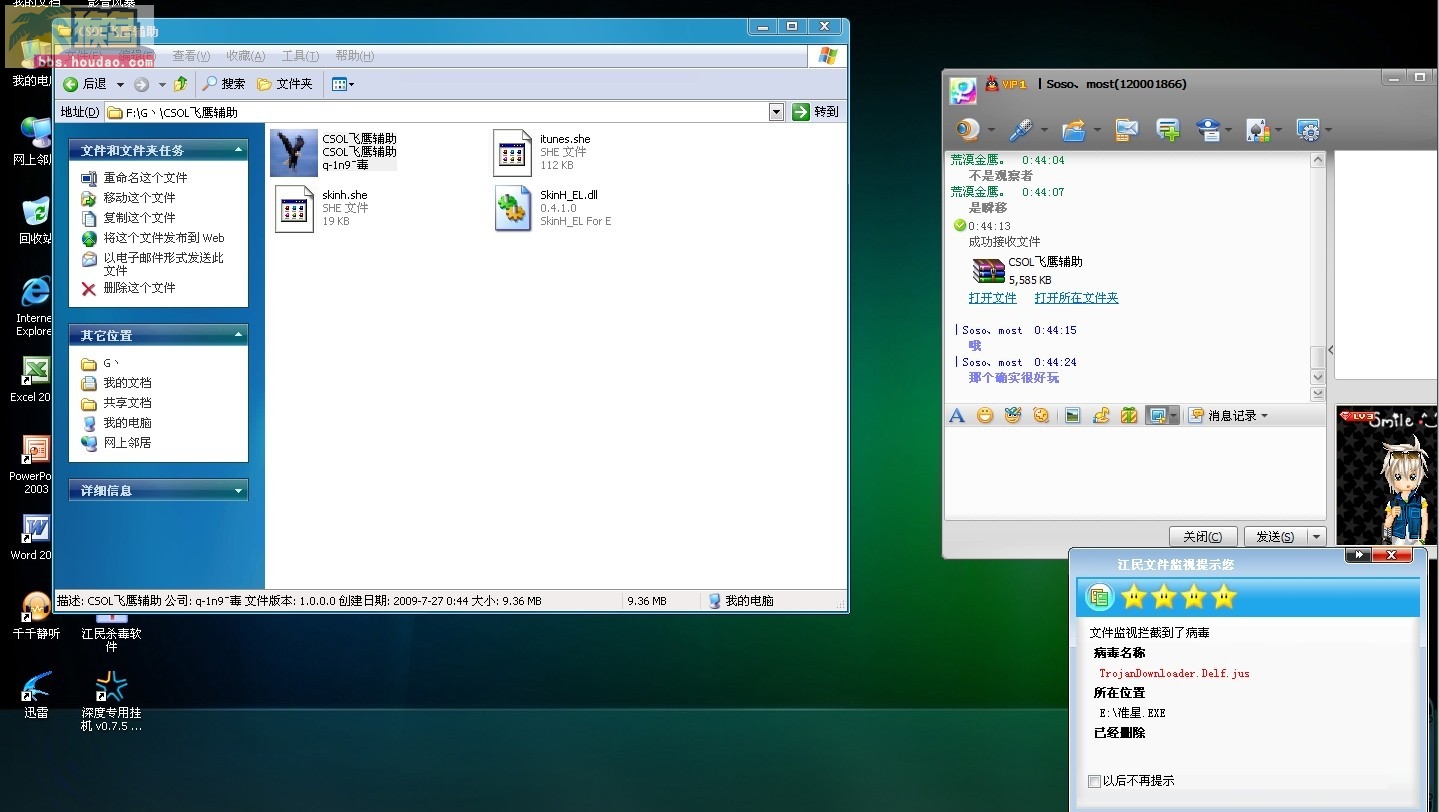The width and height of the screenshot is (1439, 812).
Task: Click the magic emoticon icon in QQ
Action: pos(1013,415)
